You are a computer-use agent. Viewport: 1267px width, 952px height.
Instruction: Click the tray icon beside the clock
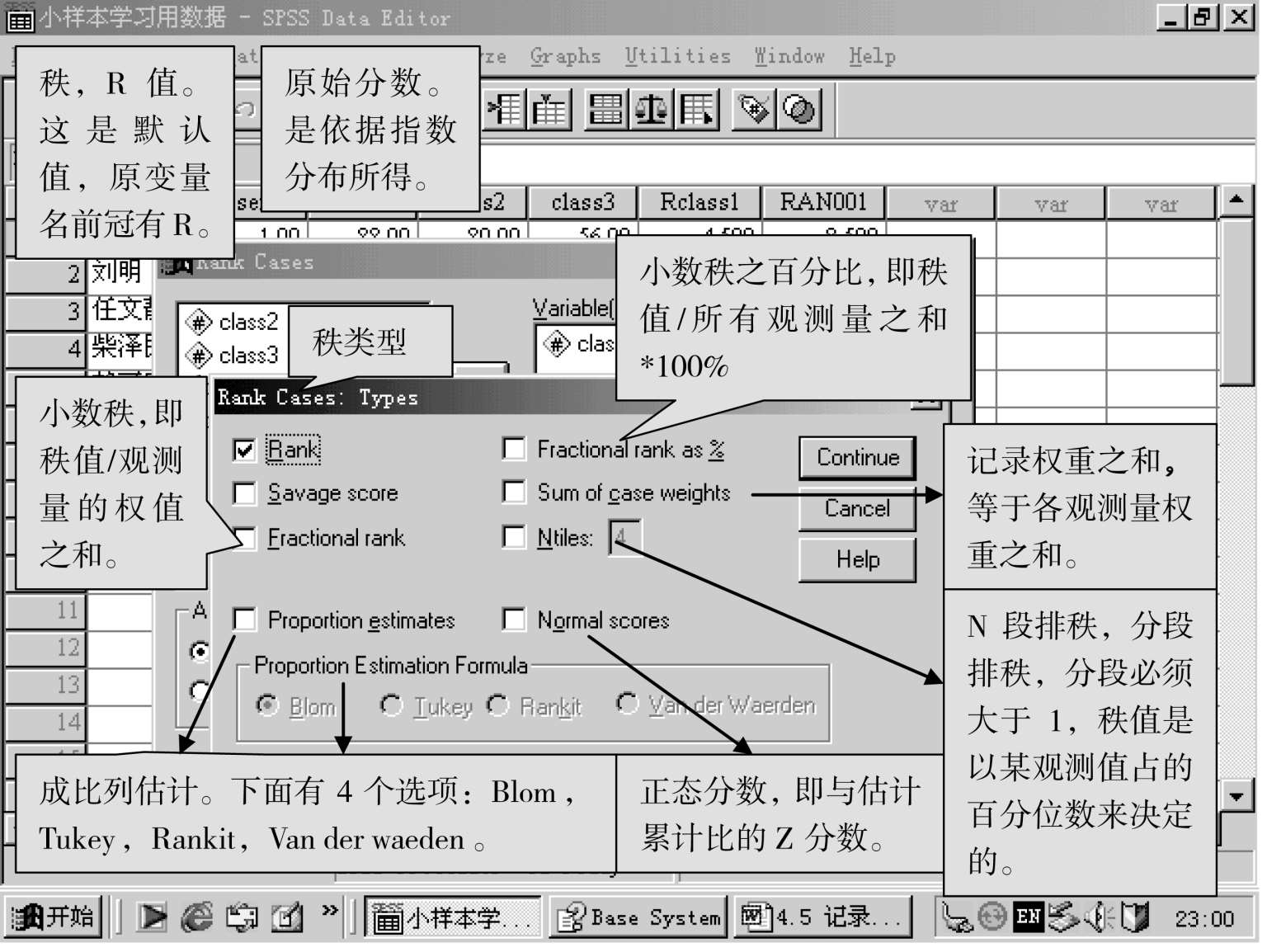[1135, 917]
